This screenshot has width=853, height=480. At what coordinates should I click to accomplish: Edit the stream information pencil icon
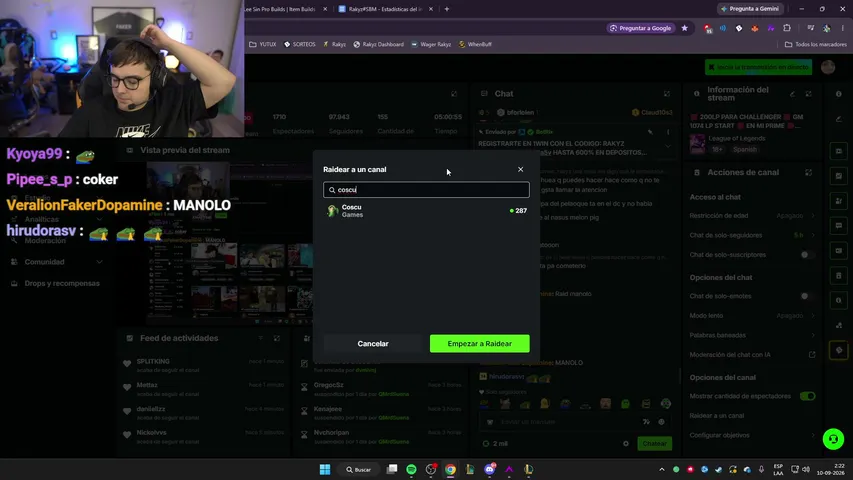tap(793, 94)
